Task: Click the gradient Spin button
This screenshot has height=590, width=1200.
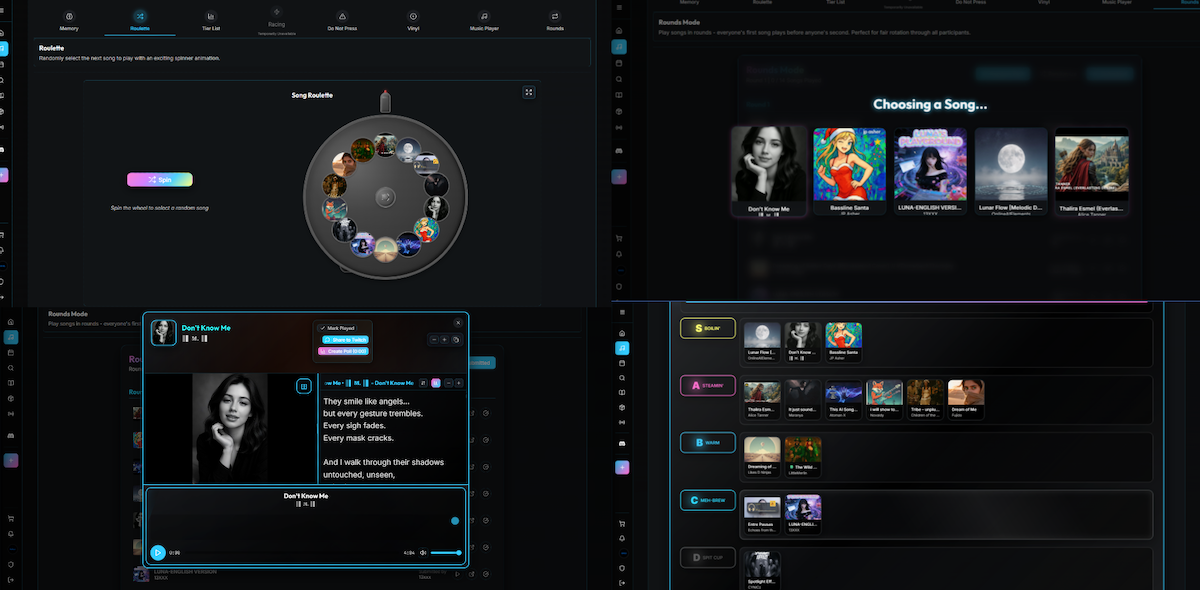Action: tap(159, 180)
